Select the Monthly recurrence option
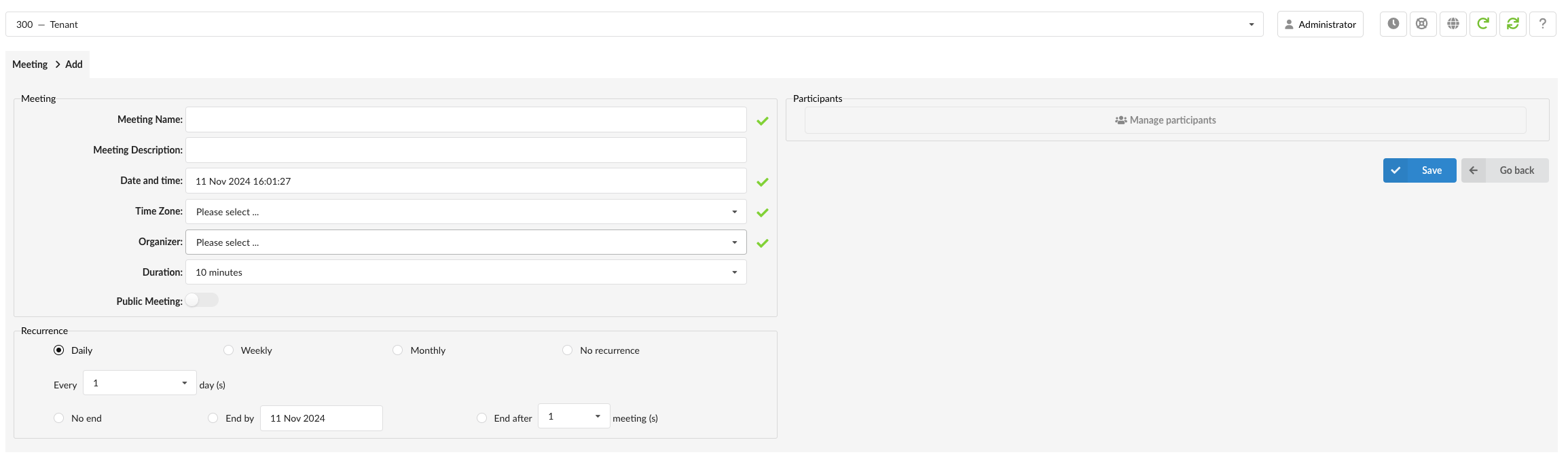Screen dimensions: 1568x459 398,350
